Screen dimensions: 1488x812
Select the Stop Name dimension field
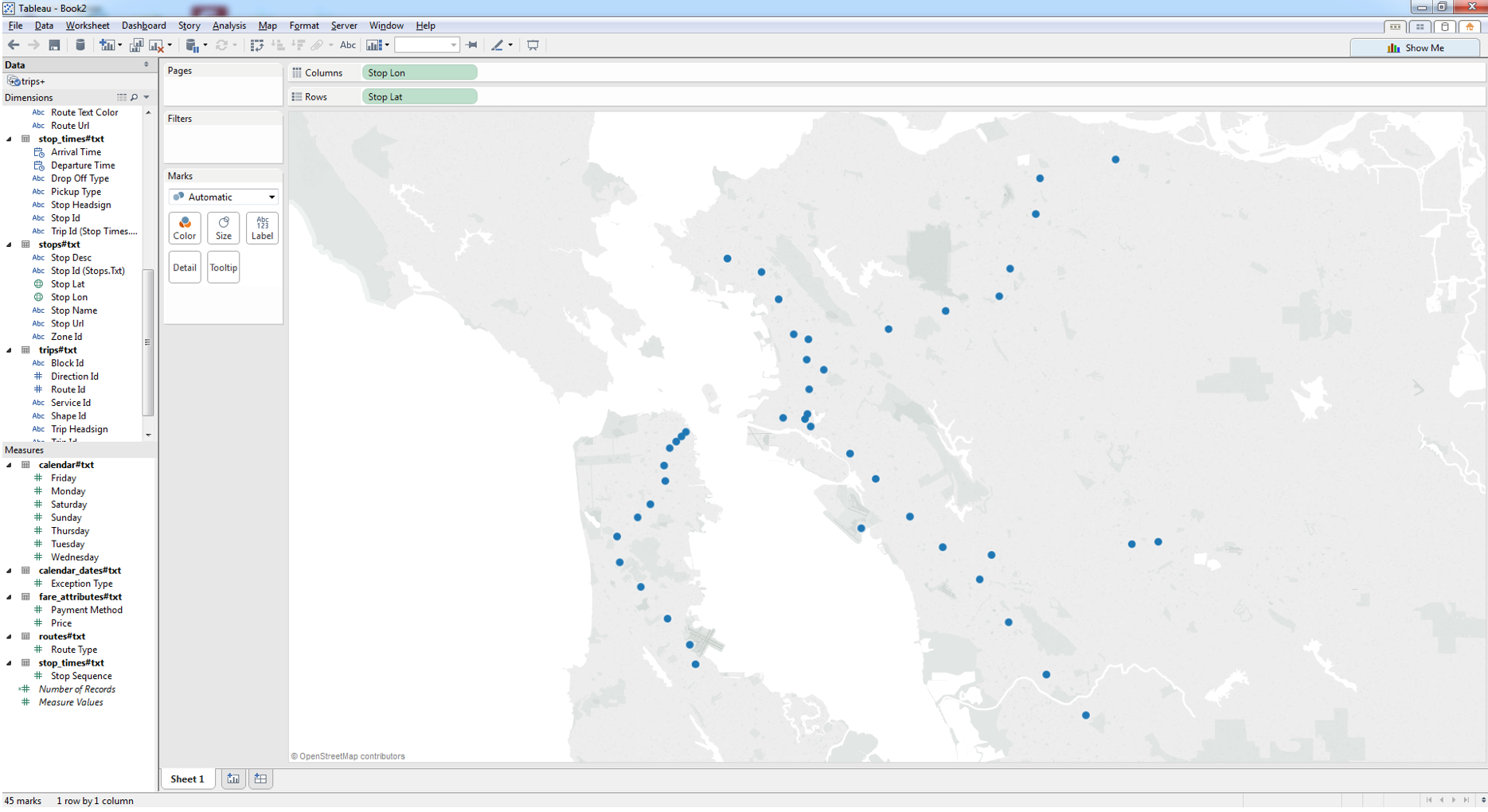click(x=74, y=310)
